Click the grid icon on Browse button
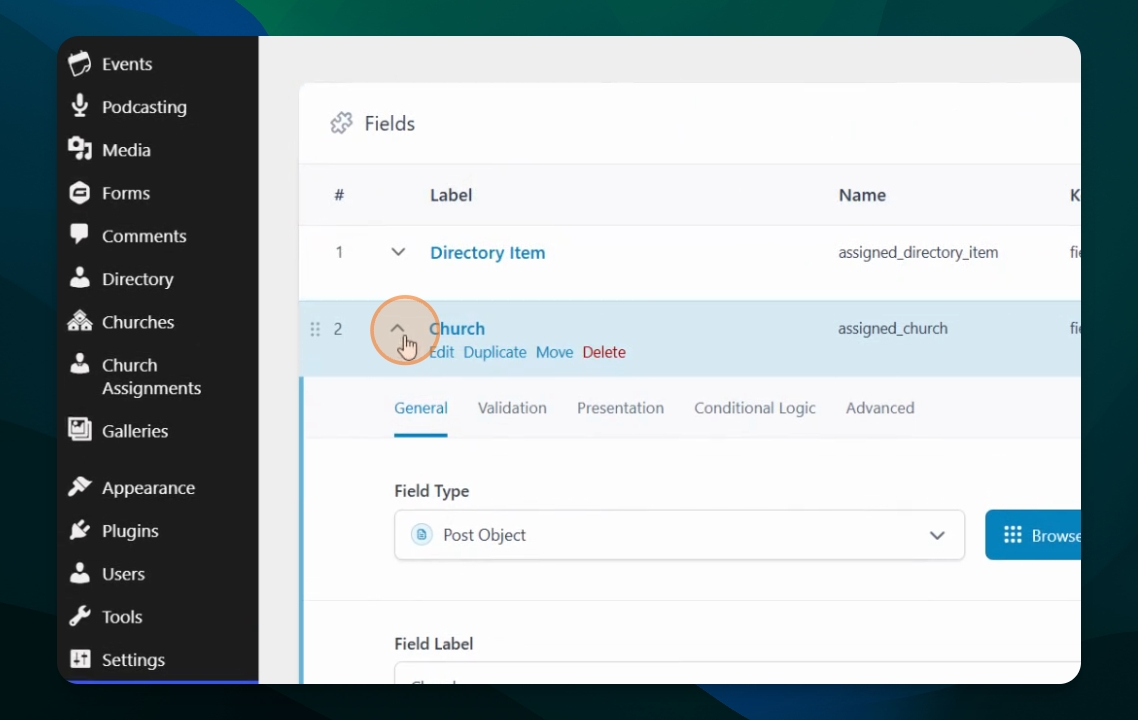This screenshot has height=720, width=1138. click(x=1012, y=535)
